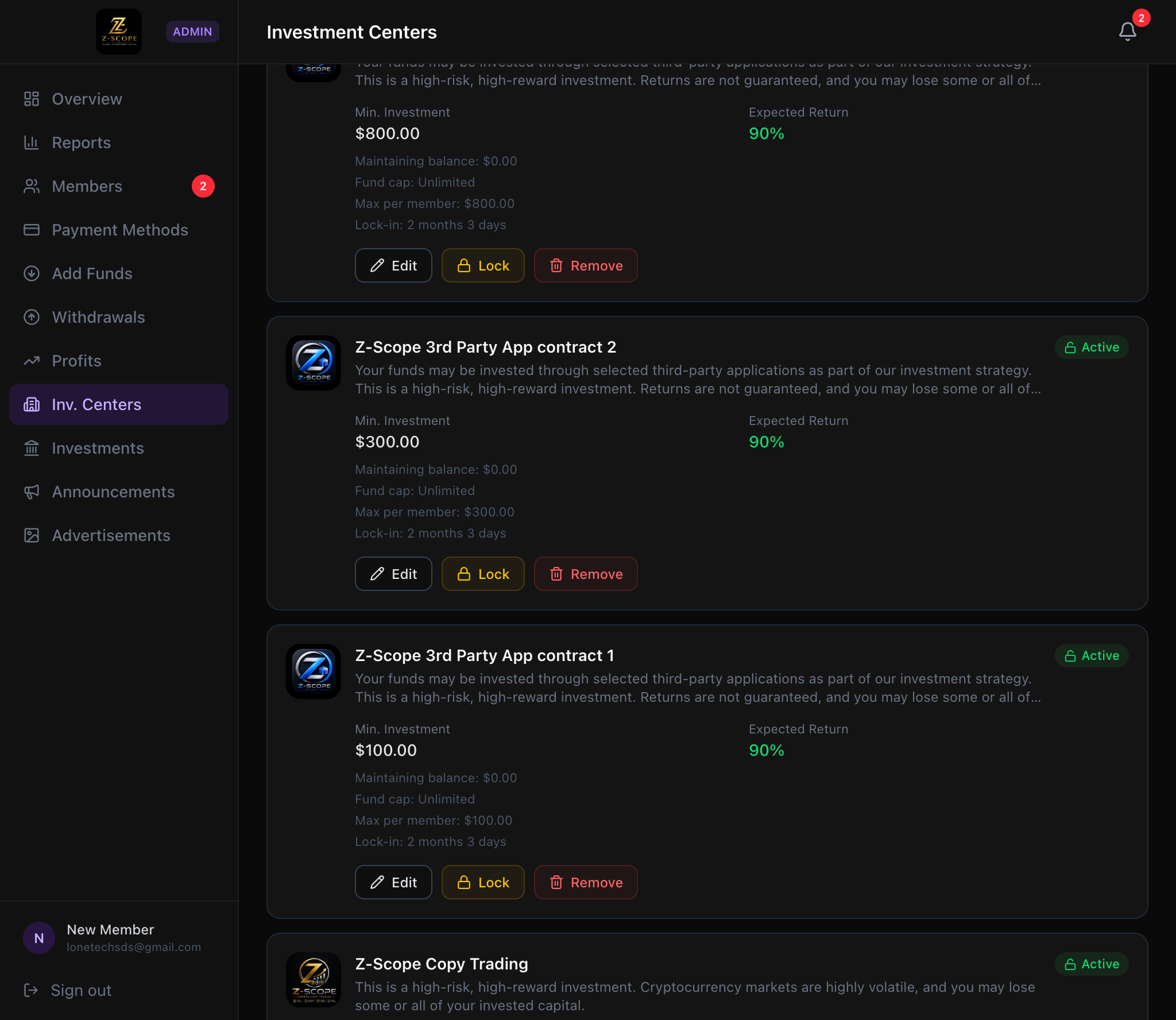
Task: Lock the 3rd Party App contract 1 center
Action: point(483,882)
